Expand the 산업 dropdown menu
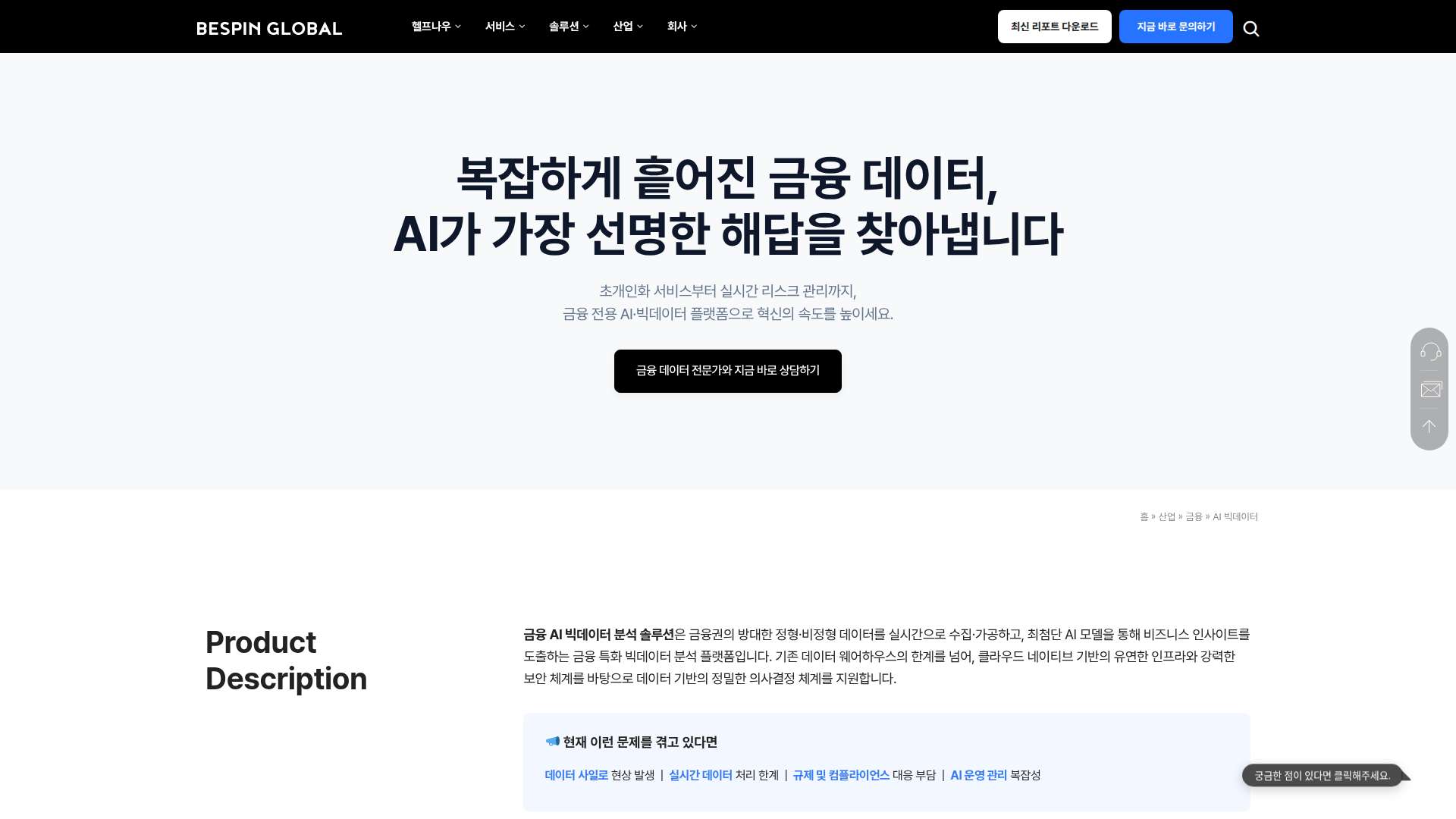 pos(628,27)
